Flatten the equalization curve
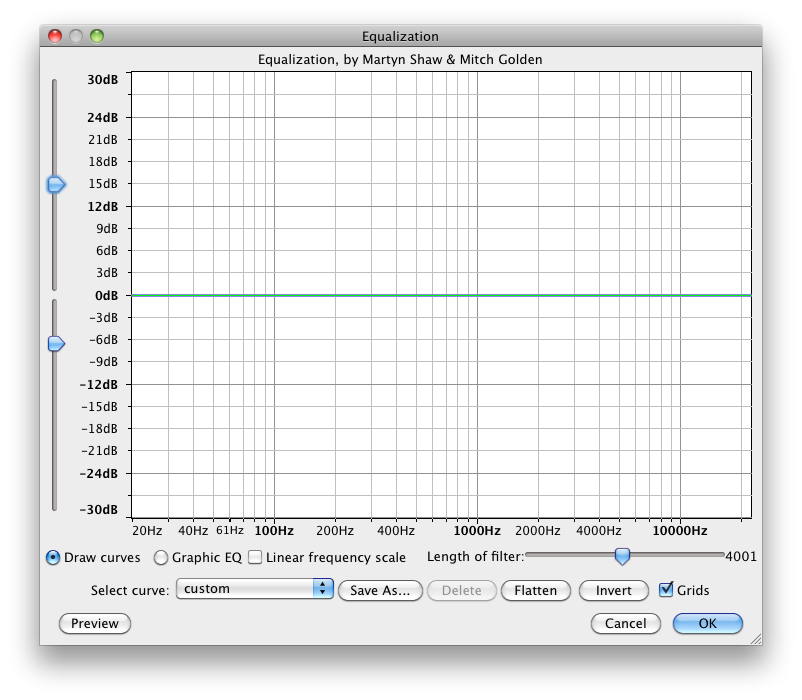Screen dimensions: 802x700 point(535,590)
